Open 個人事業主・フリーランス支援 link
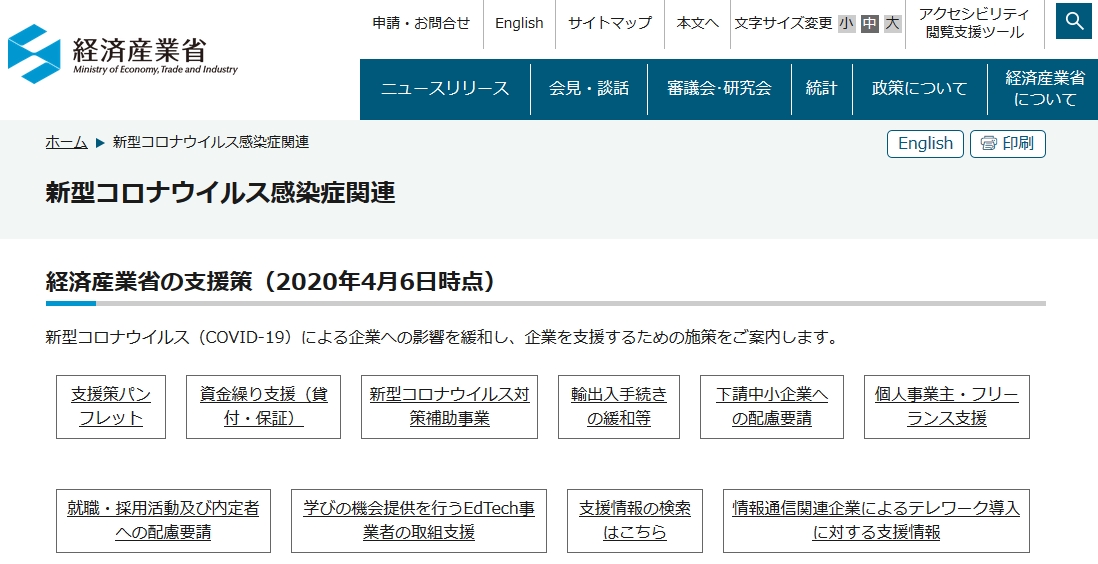 947,406
